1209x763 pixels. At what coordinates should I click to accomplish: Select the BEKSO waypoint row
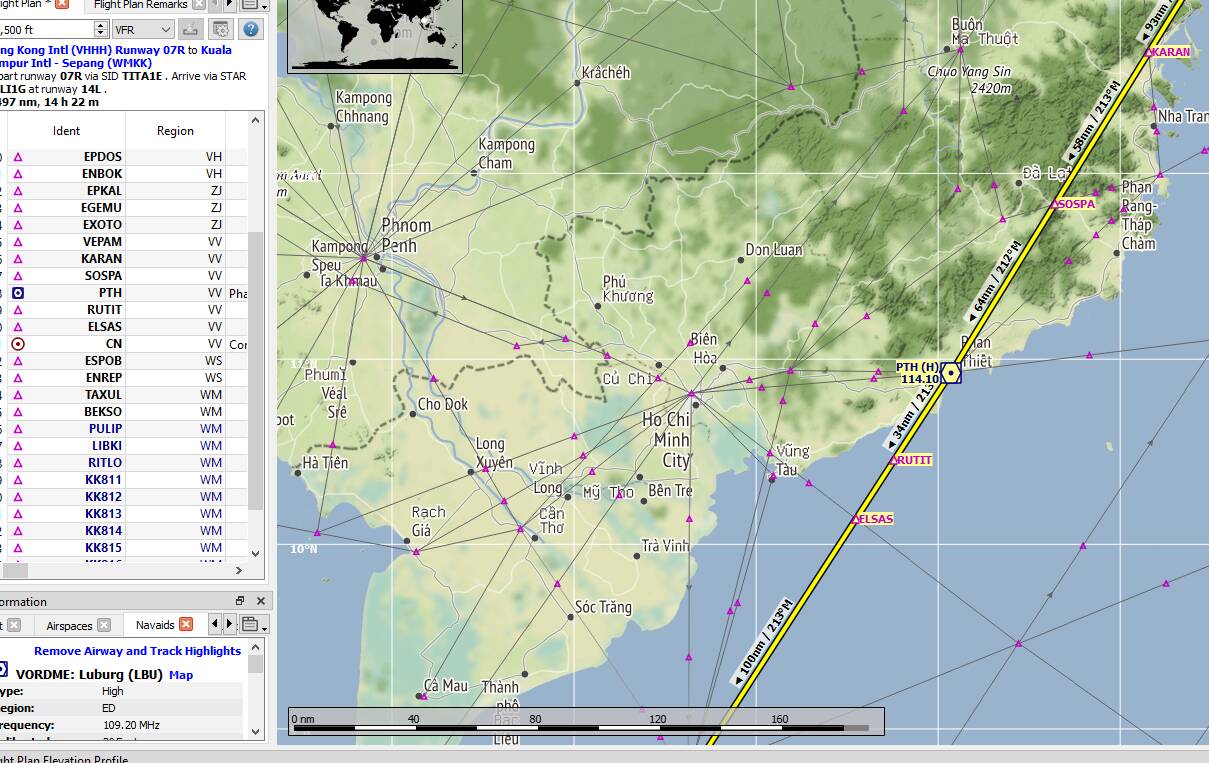click(124, 412)
